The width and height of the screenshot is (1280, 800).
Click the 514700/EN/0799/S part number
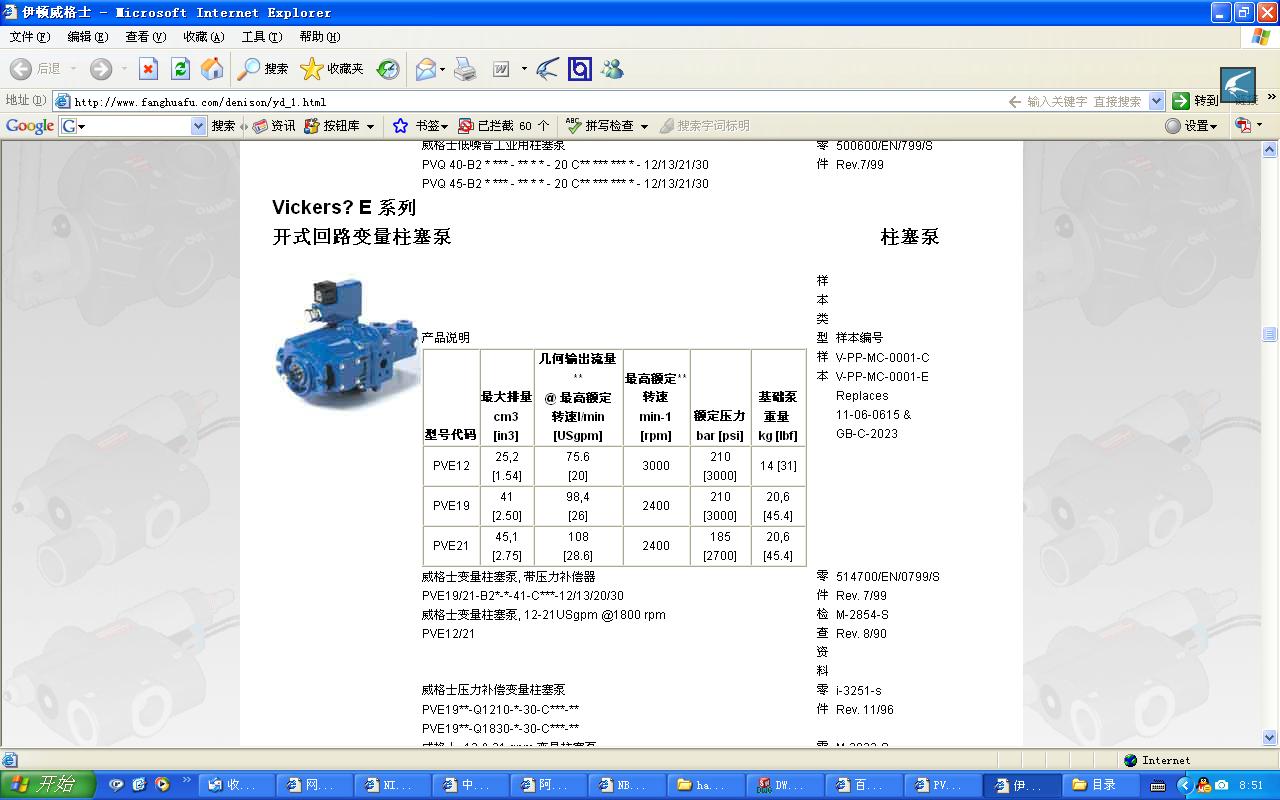point(888,577)
